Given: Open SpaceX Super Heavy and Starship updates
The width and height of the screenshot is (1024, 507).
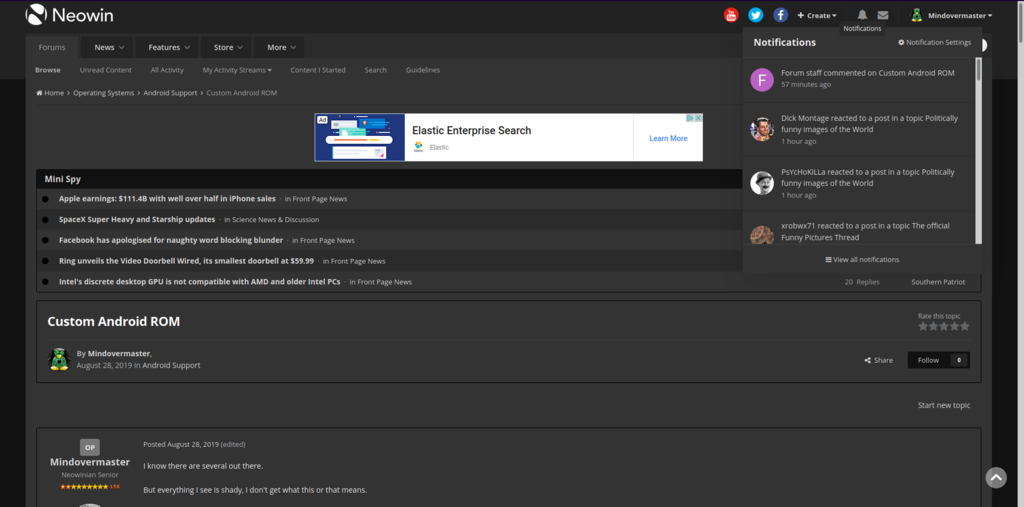Looking at the screenshot, I should [137, 220].
